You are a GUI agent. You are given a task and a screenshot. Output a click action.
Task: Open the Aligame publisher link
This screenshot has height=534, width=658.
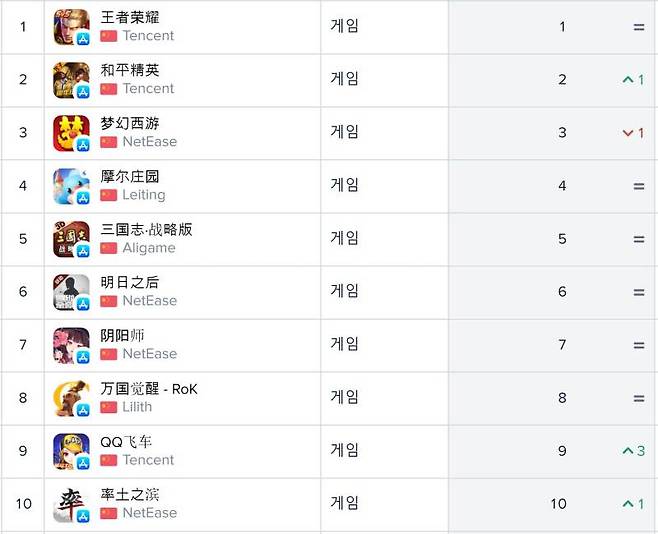point(149,248)
